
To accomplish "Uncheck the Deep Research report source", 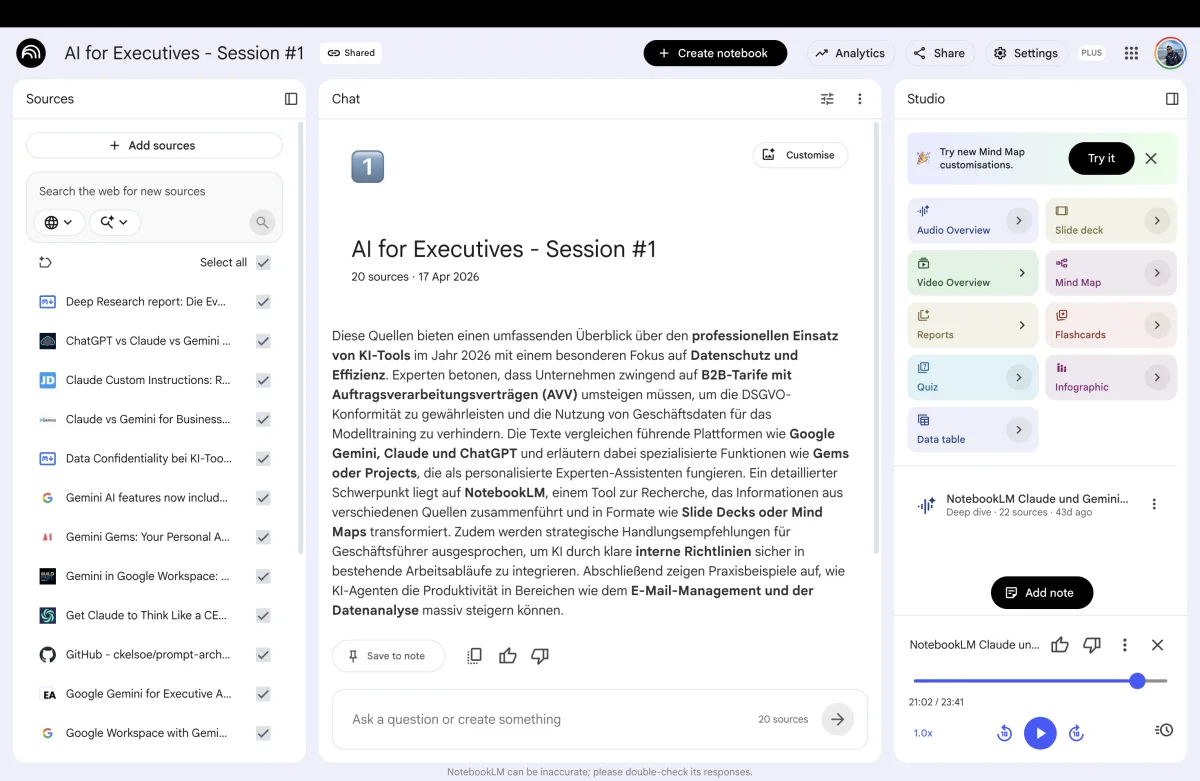I will (x=263, y=301).
